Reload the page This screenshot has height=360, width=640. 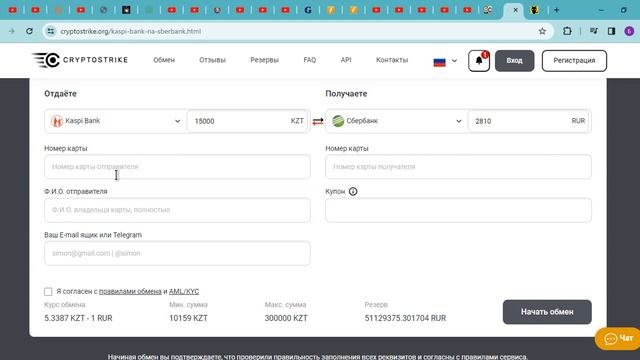(x=29, y=31)
